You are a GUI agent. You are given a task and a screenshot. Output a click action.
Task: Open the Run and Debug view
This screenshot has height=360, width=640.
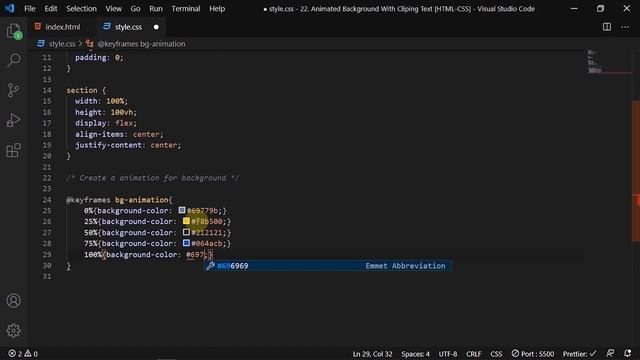coord(13,120)
